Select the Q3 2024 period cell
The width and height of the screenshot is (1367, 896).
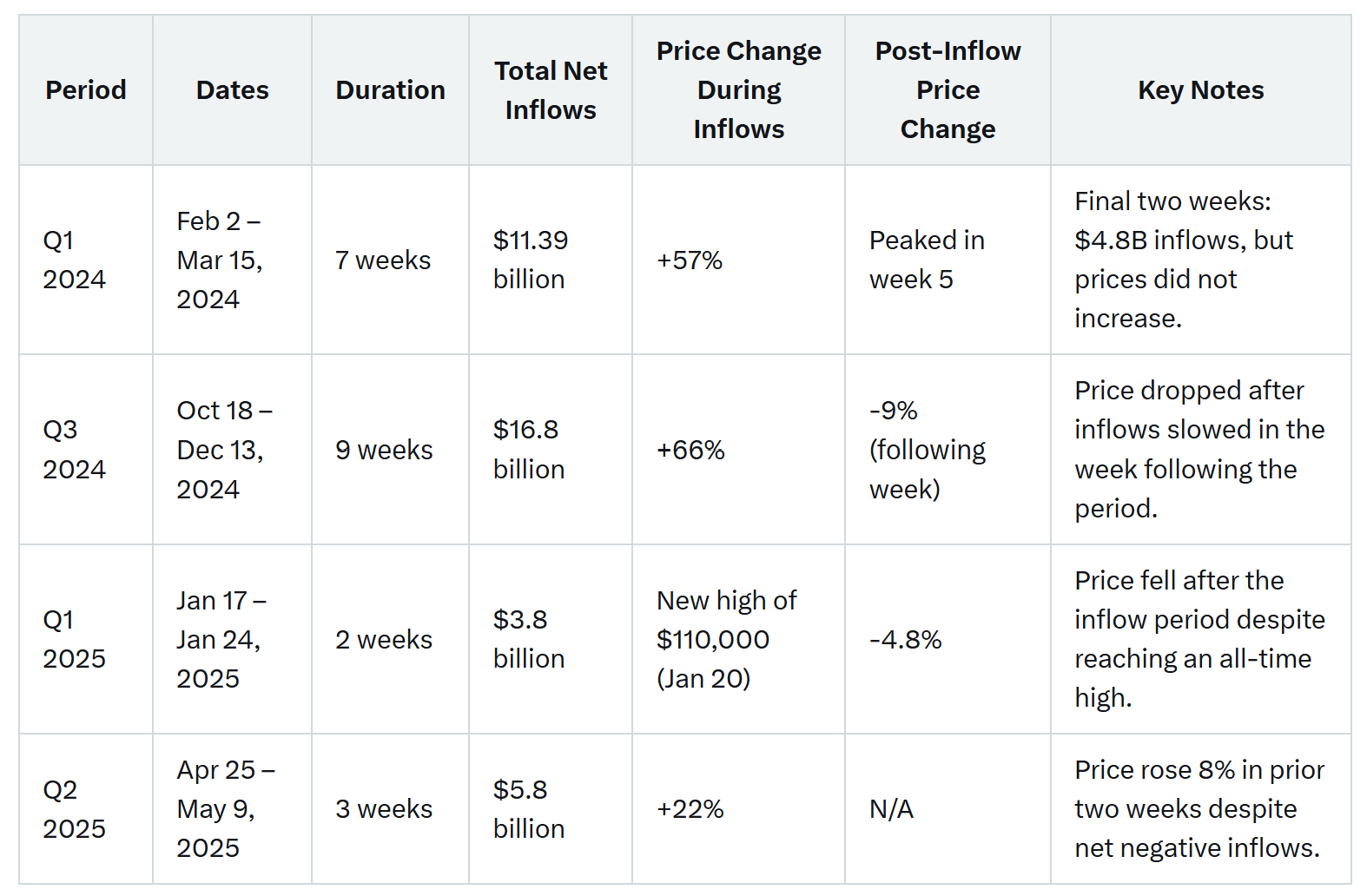click(x=75, y=449)
